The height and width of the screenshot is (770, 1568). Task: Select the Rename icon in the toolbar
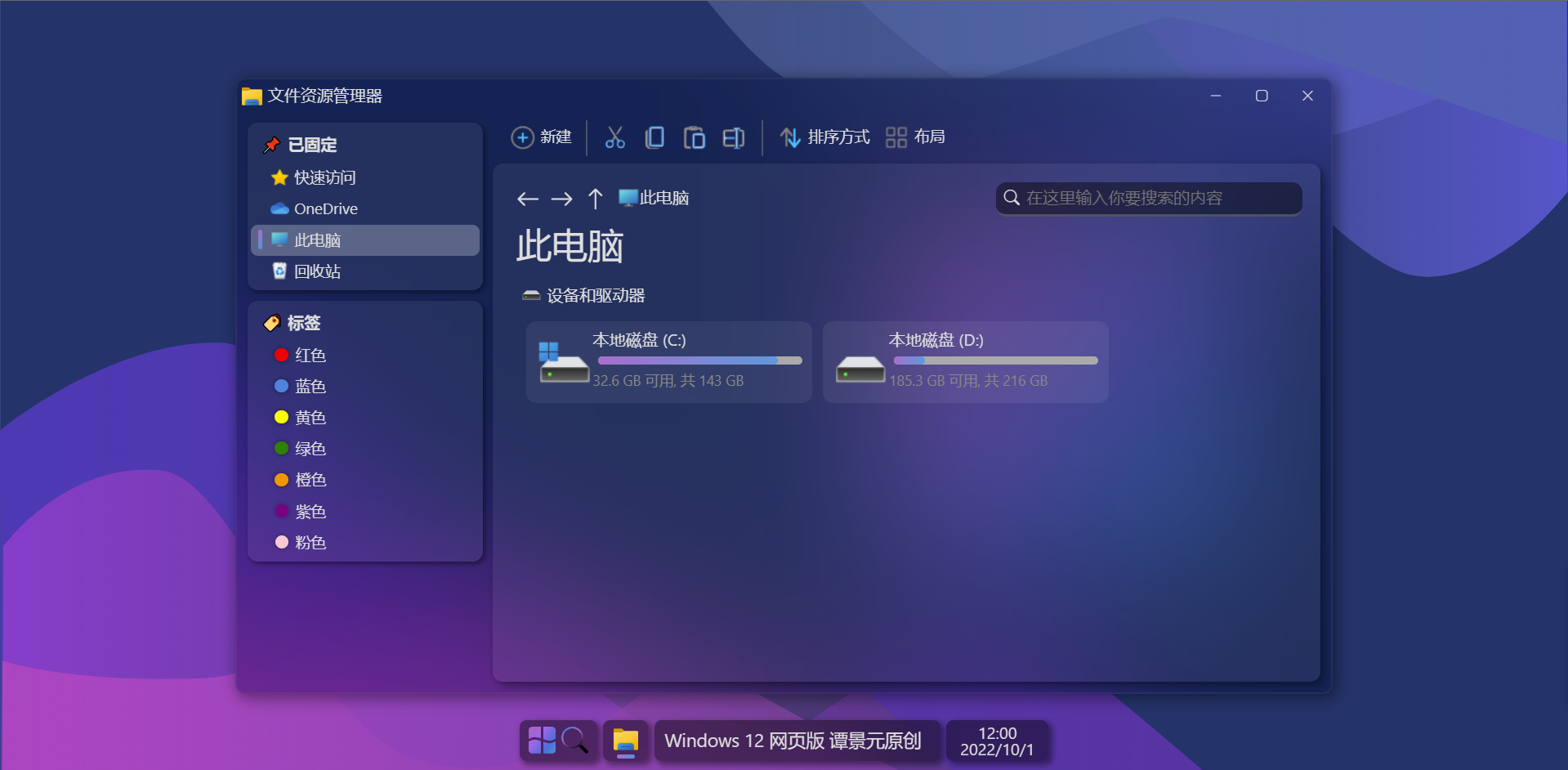click(x=732, y=137)
